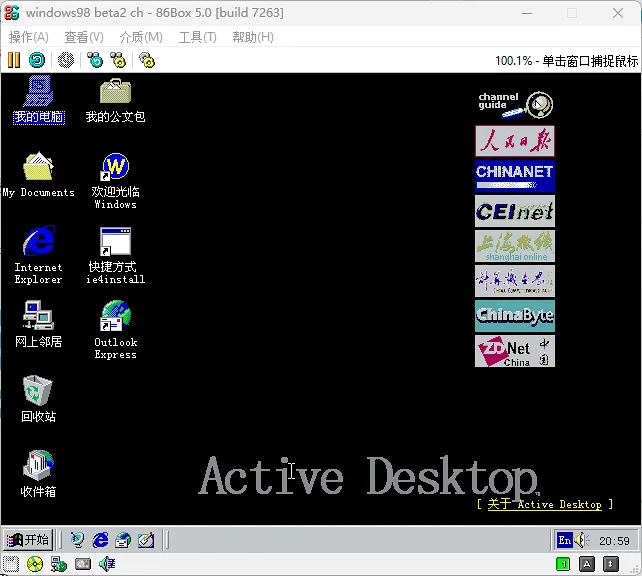642x576 pixels.
Task: Click the En language indicator in tray
Action: pyautogui.click(x=565, y=540)
